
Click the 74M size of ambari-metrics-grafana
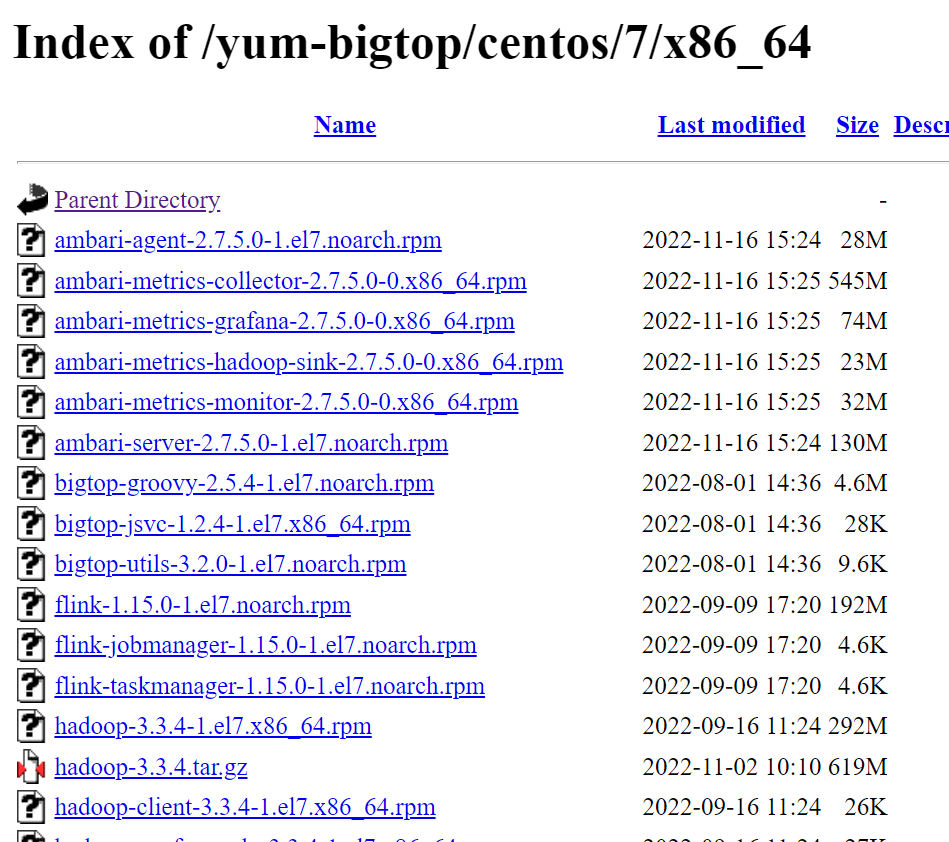pyautogui.click(x=864, y=321)
